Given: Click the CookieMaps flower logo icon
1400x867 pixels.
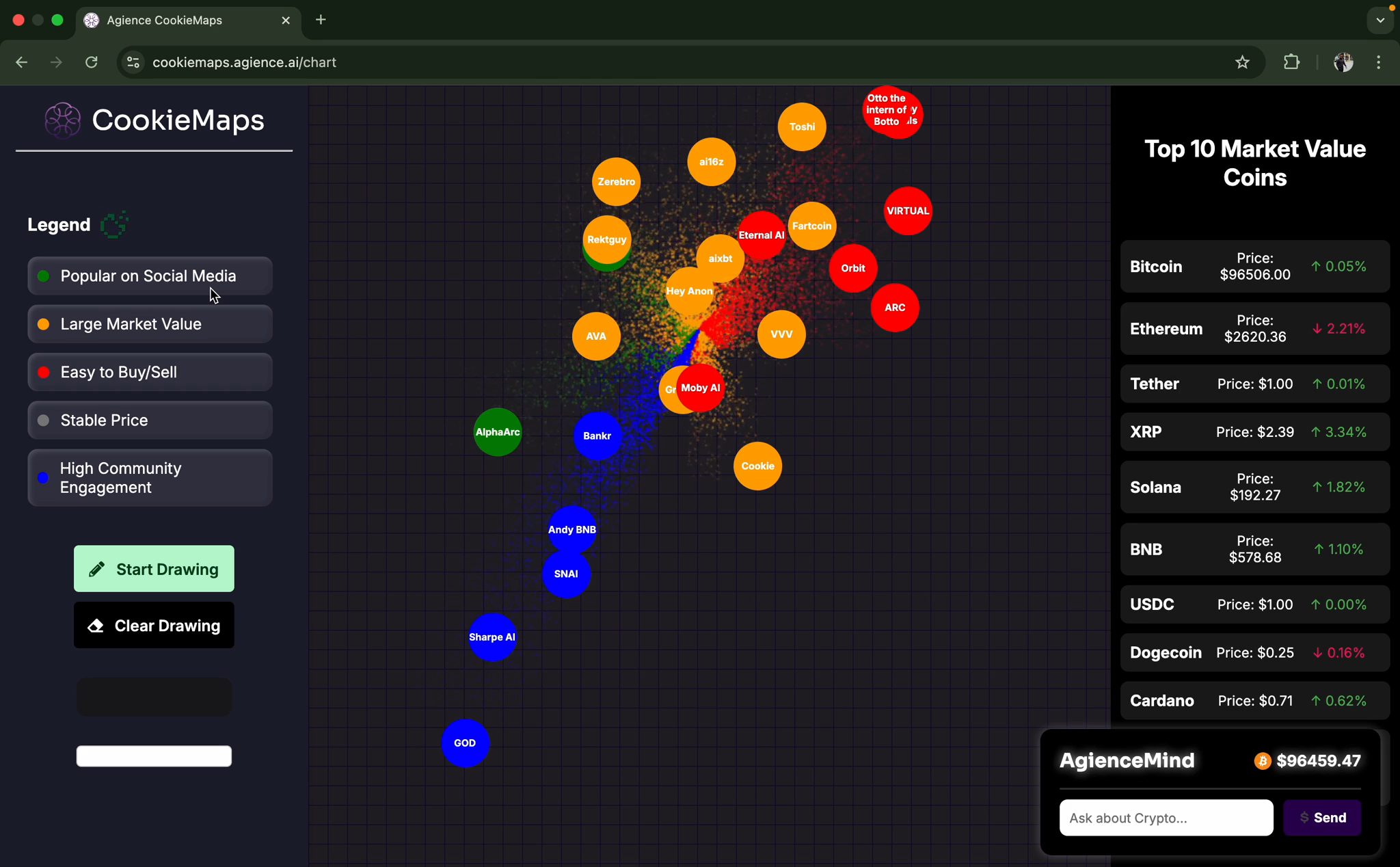Looking at the screenshot, I should [x=62, y=120].
